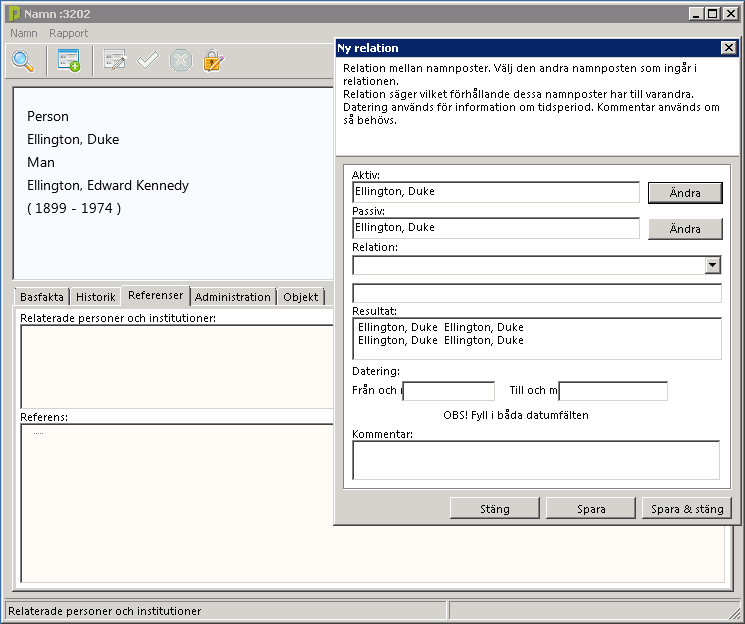745x624 pixels.
Task: Focus the Passiv name field
Action: [x=496, y=228]
